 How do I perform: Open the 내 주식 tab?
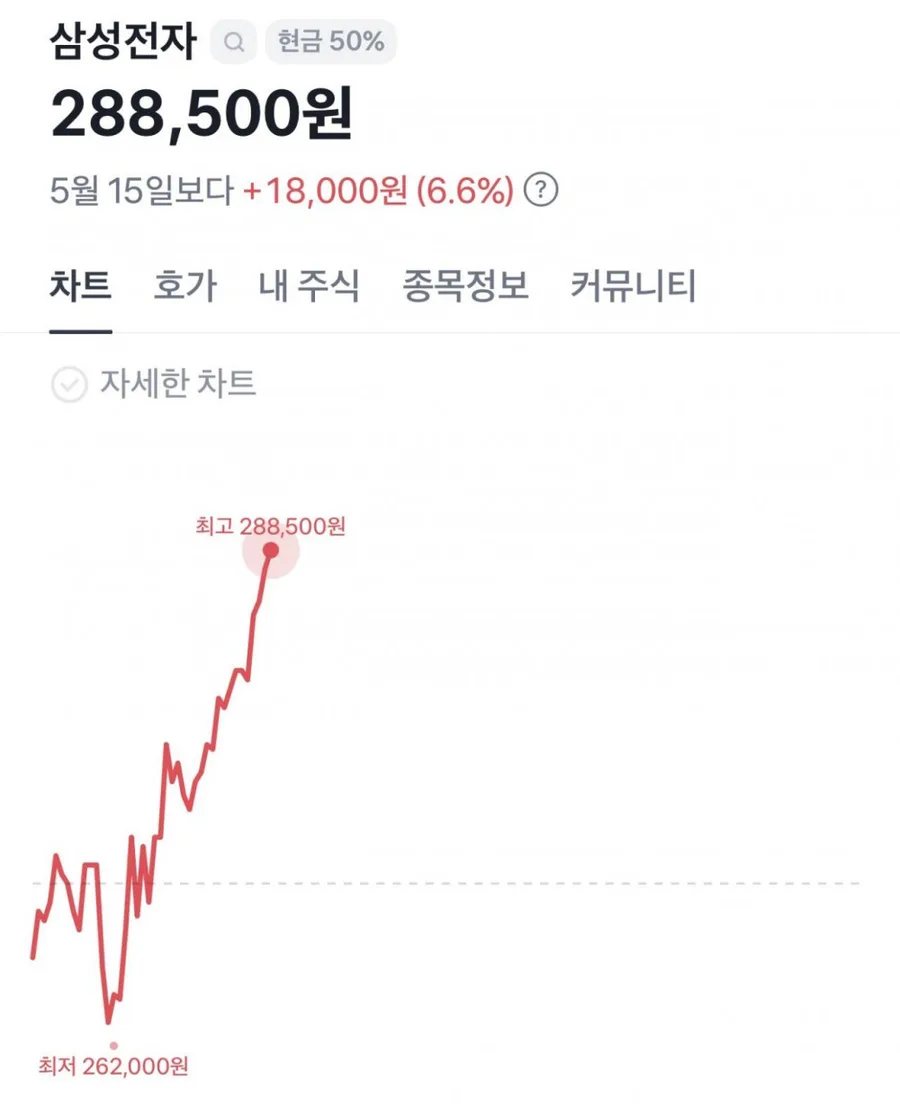pyautogui.click(x=309, y=286)
